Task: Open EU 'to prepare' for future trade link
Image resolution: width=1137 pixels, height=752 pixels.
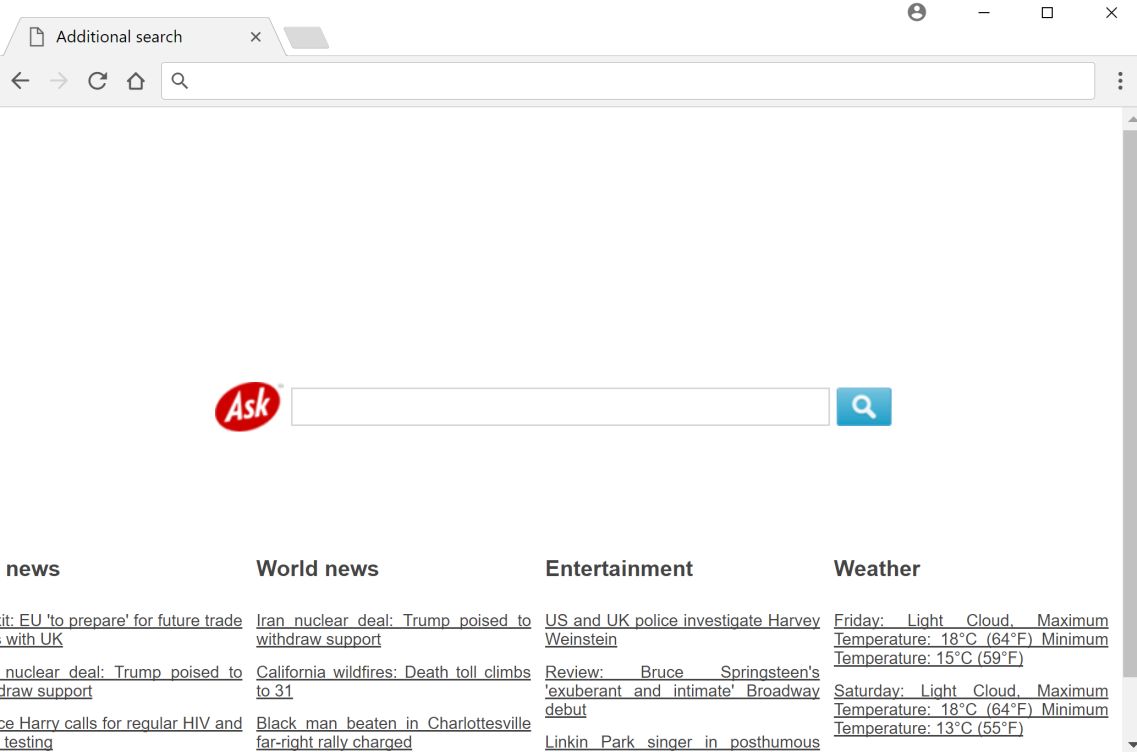Action: (121, 630)
